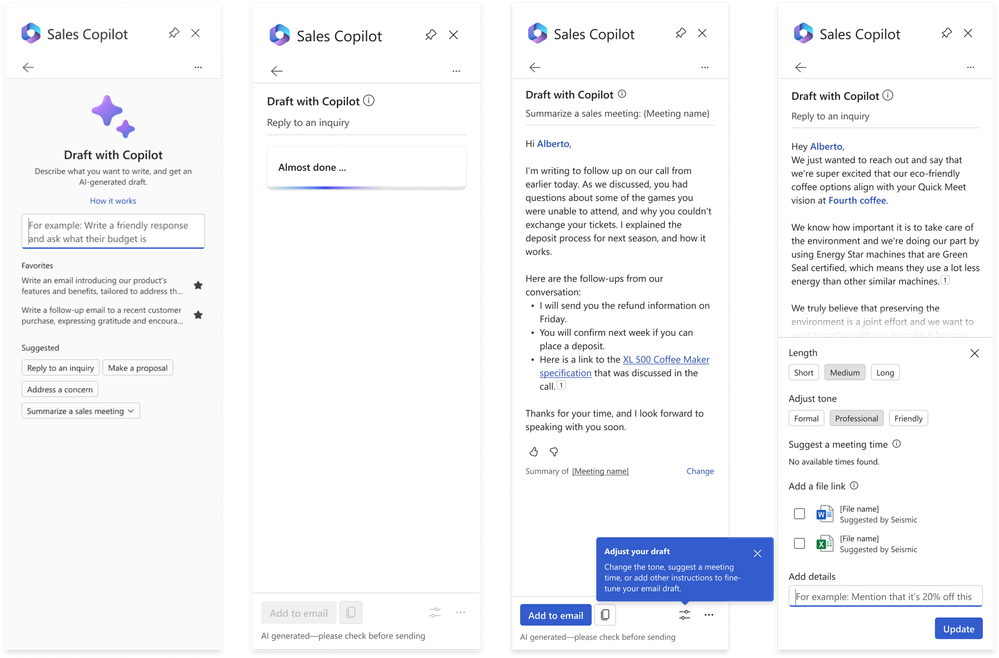The height and width of the screenshot is (658, 999).
Task: Open more options beside copy in meeting summary panel
Action: 709,615
